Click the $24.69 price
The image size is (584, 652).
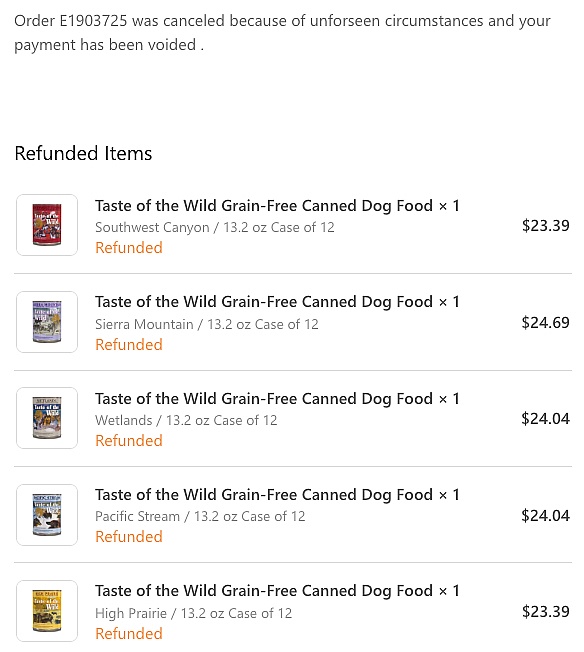545,323
